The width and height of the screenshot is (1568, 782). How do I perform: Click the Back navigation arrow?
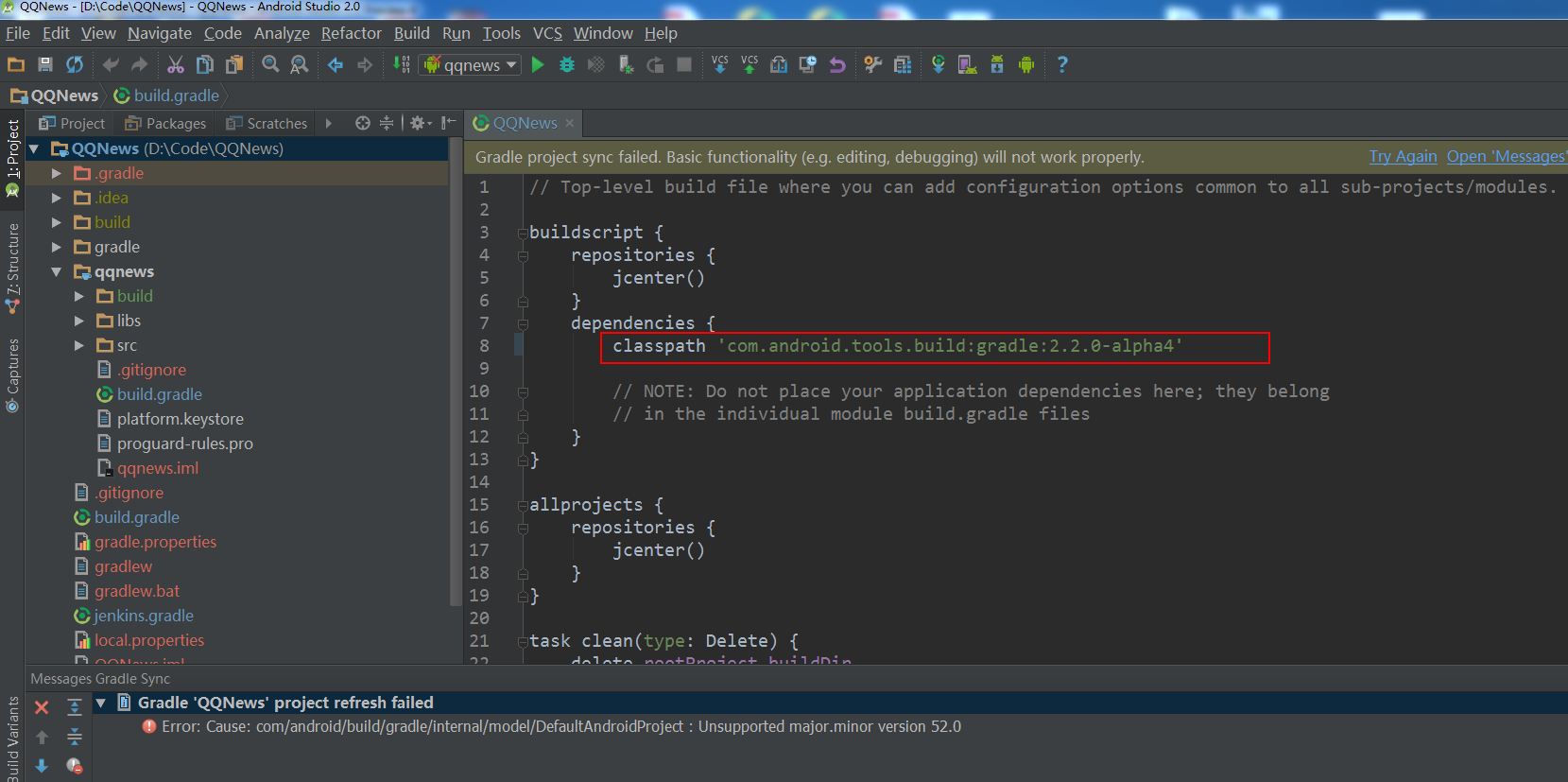[336, 64]
